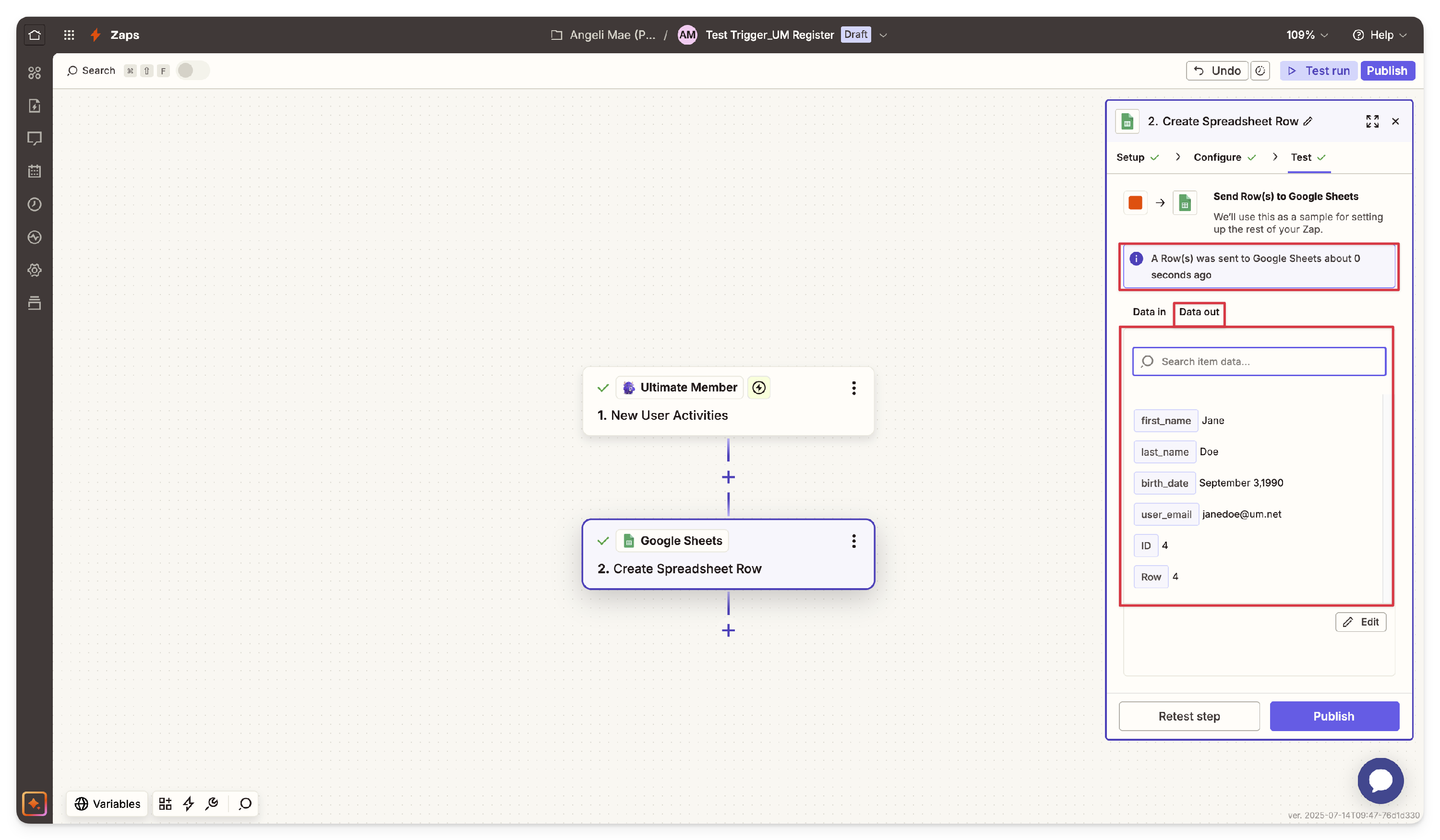Click the panel's Publish button

pyautogui.click(x=1334, y=716)
